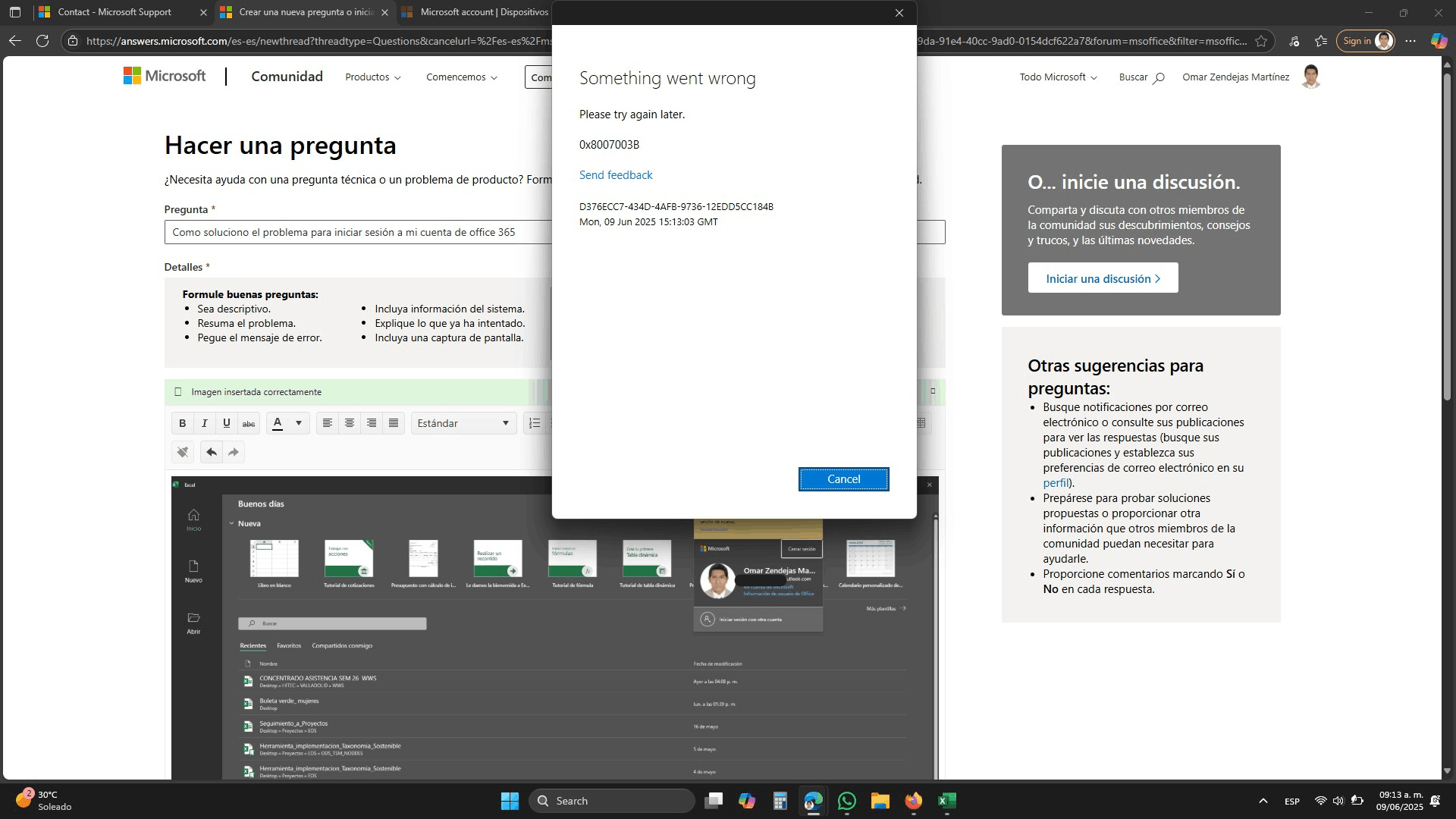Click the Pregunta text field
The width and height of the screenshot is (1456, 819).
(356, 233)
